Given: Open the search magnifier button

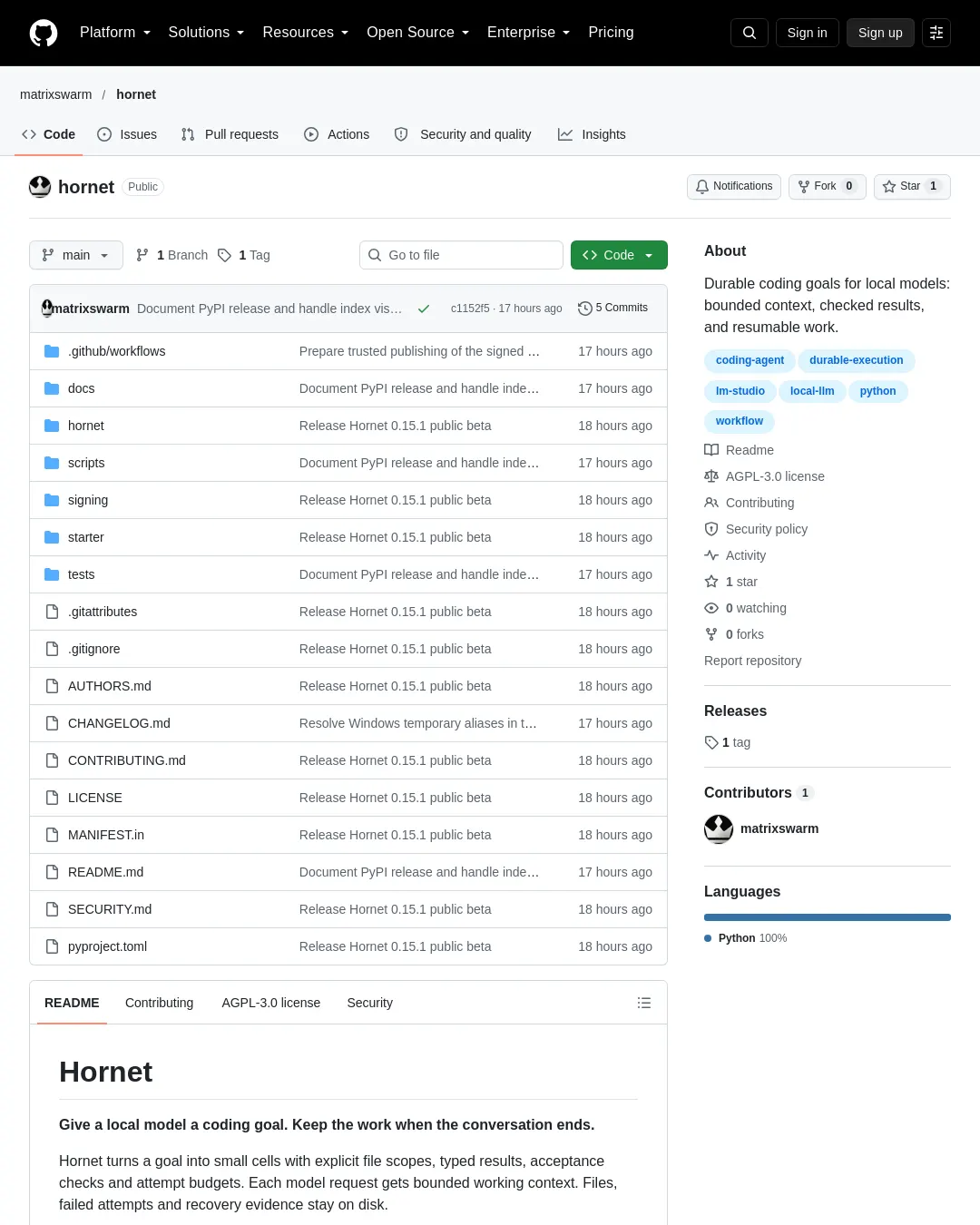Looking at the screenshot, I should [x=750, y=33].
